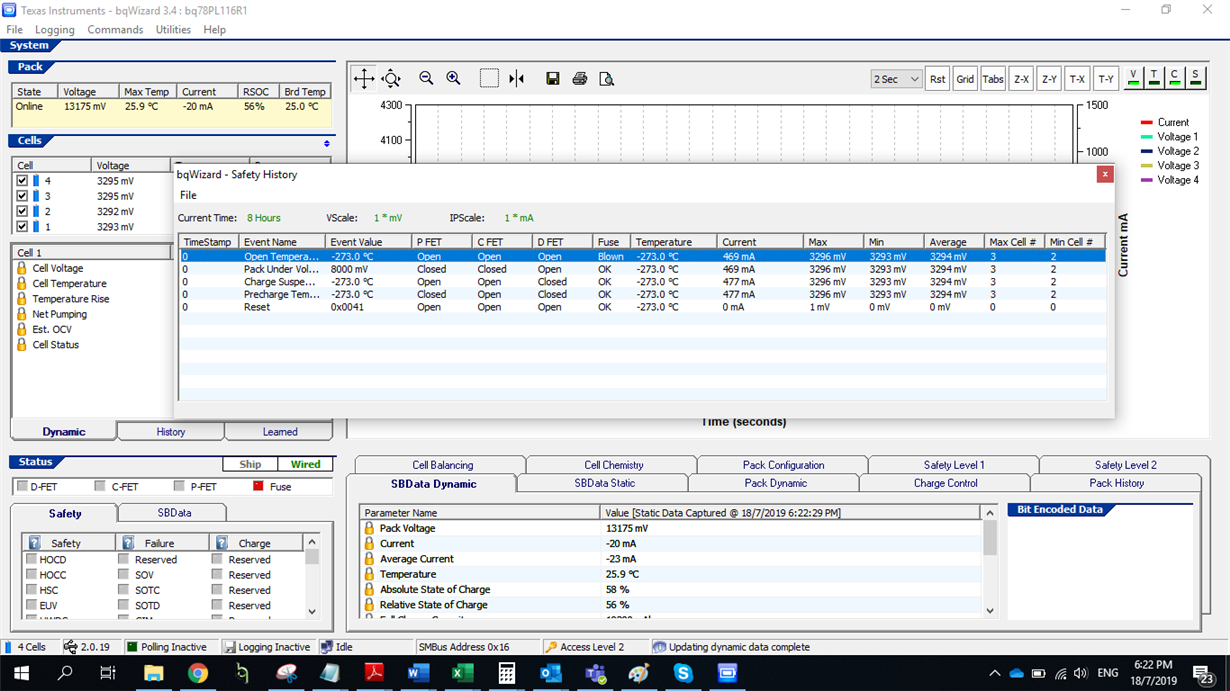Viewport: 1230px width, 691px height.
Task: Select the Open Tempera... event row
Action: (642, 256)
